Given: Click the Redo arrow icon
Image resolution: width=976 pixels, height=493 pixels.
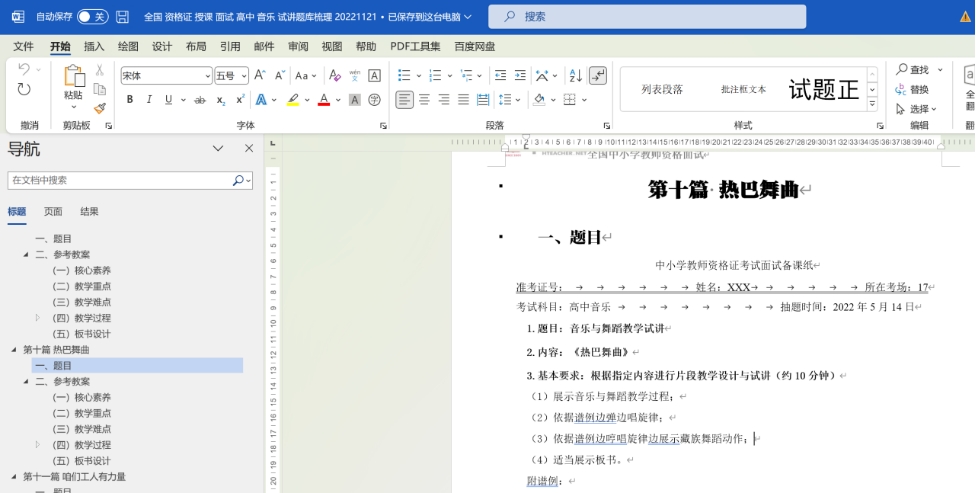Looking at the screenshot, I should tap(25, 89).
